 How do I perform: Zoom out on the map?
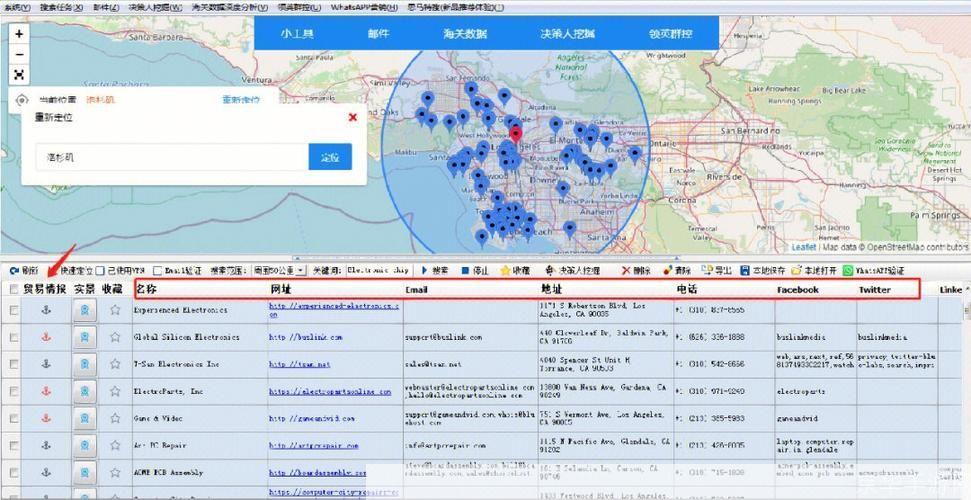(x=19, y=55)
